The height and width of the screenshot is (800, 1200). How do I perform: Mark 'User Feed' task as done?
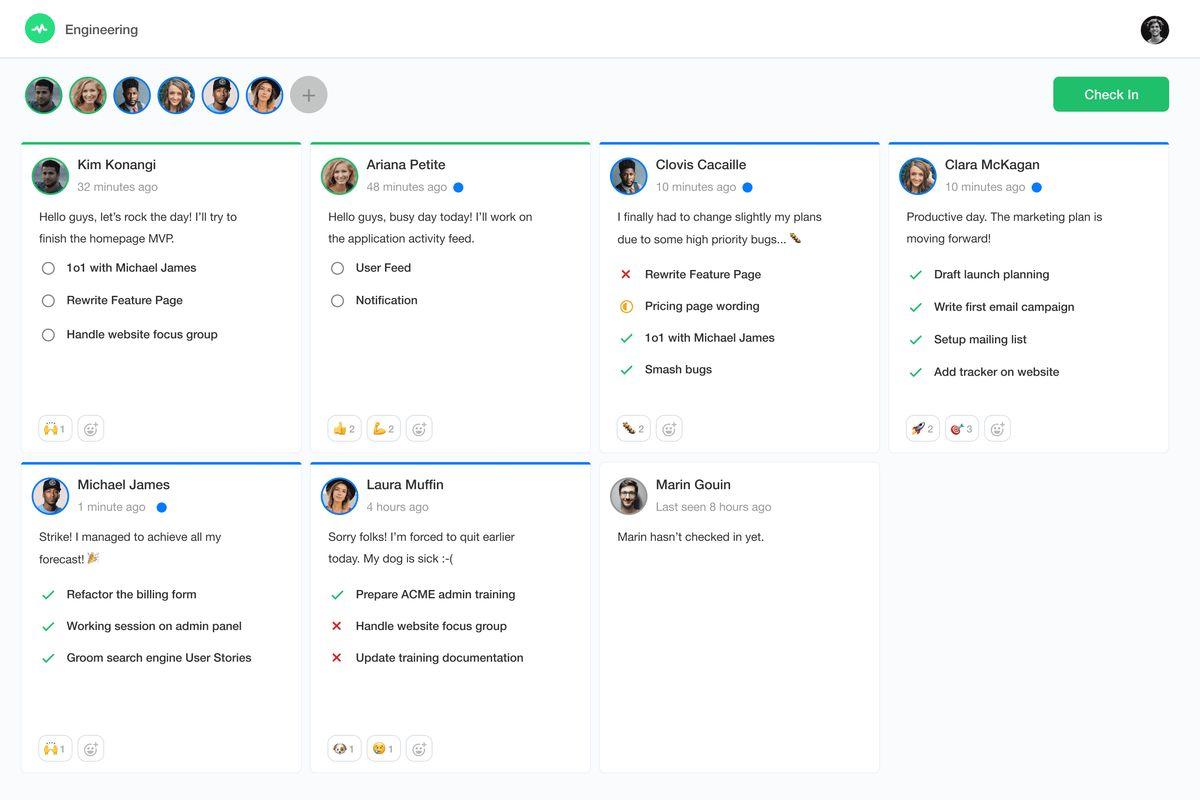337,268
